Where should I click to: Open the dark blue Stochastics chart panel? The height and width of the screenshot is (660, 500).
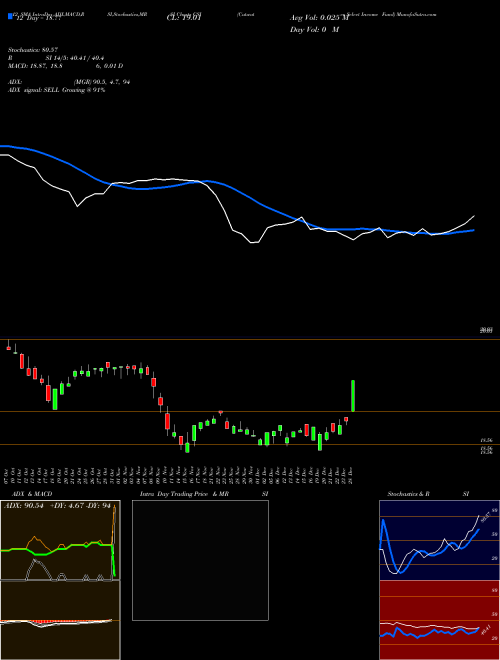point(439,540)
